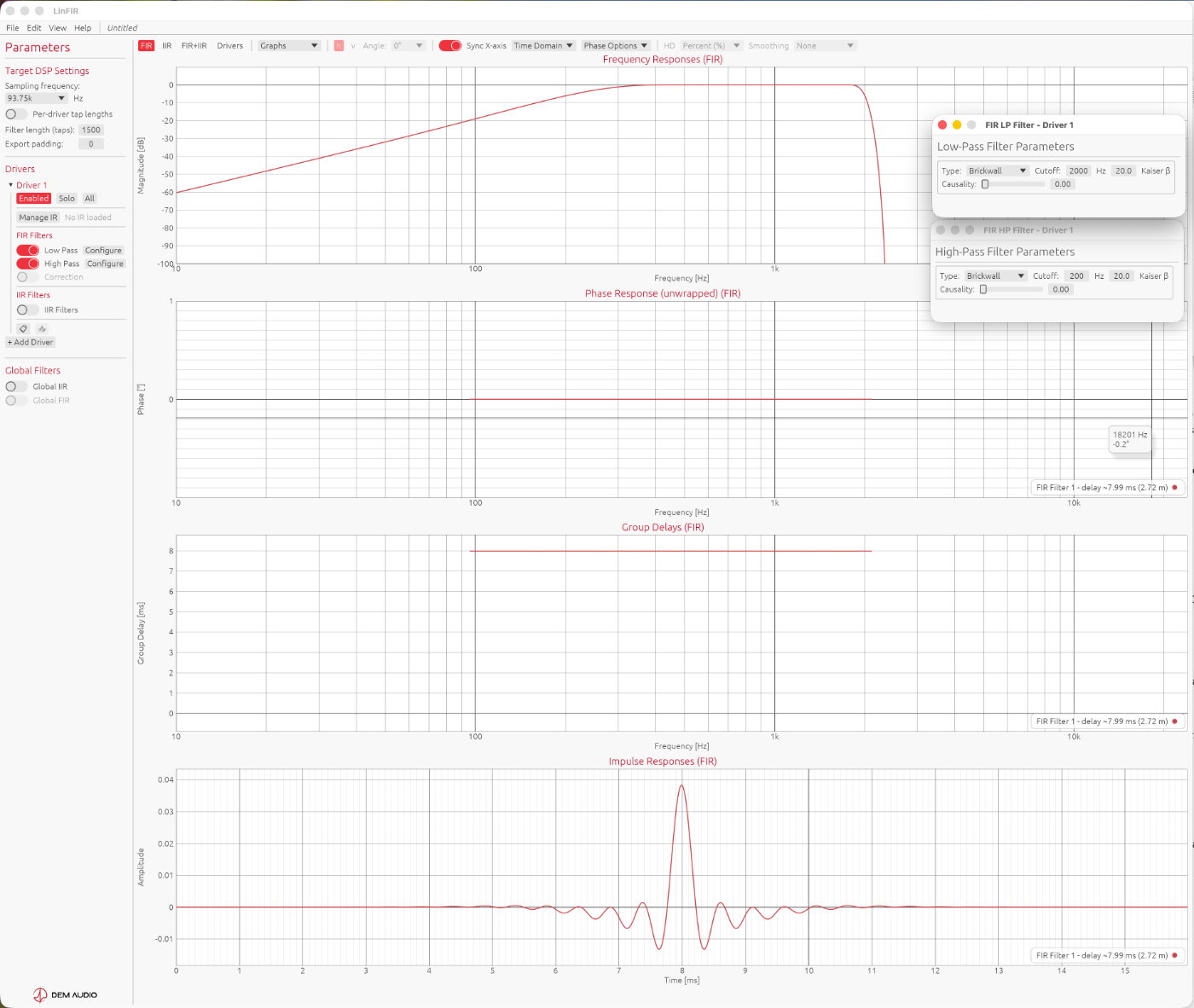Click the FIR HP Filter - Driver 1 title bar
The width and height of the screenshot is (1194, 1008).
point(1057,229)
